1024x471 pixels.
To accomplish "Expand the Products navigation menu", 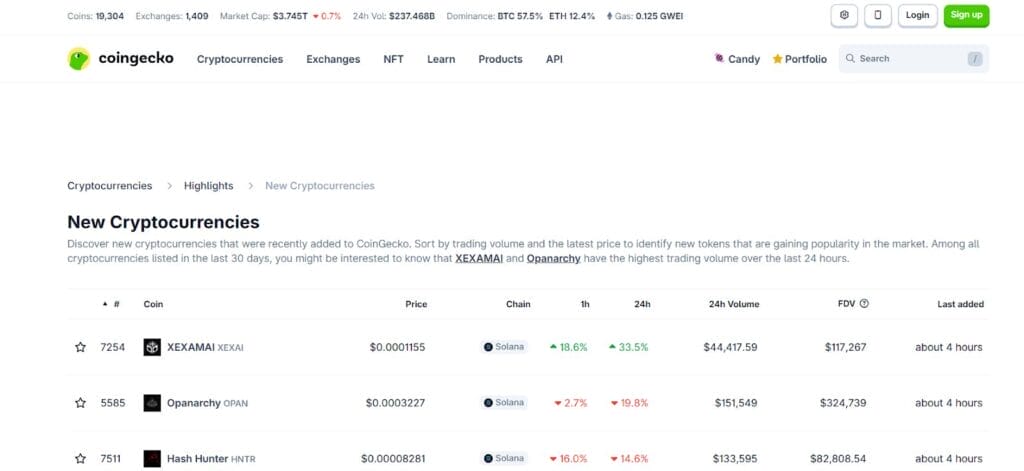I will click(x=500, y=59).
